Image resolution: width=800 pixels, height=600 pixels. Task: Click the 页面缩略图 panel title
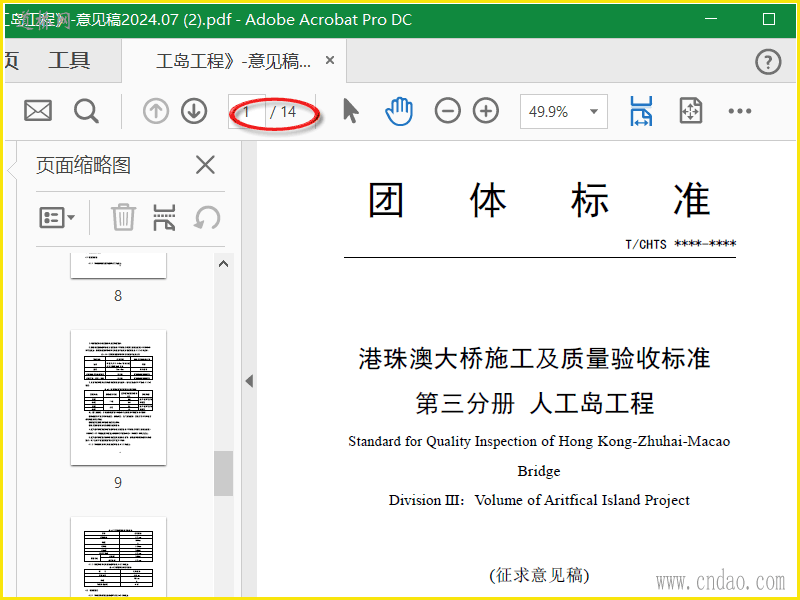(x=84, y=165)
